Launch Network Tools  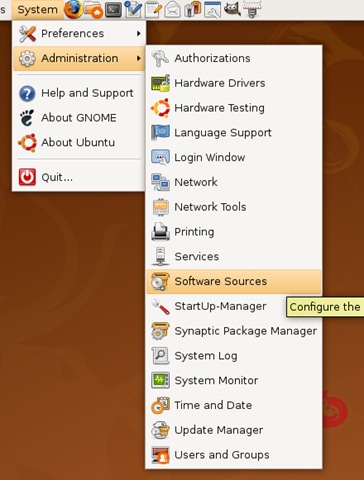[x=234, y=207]
